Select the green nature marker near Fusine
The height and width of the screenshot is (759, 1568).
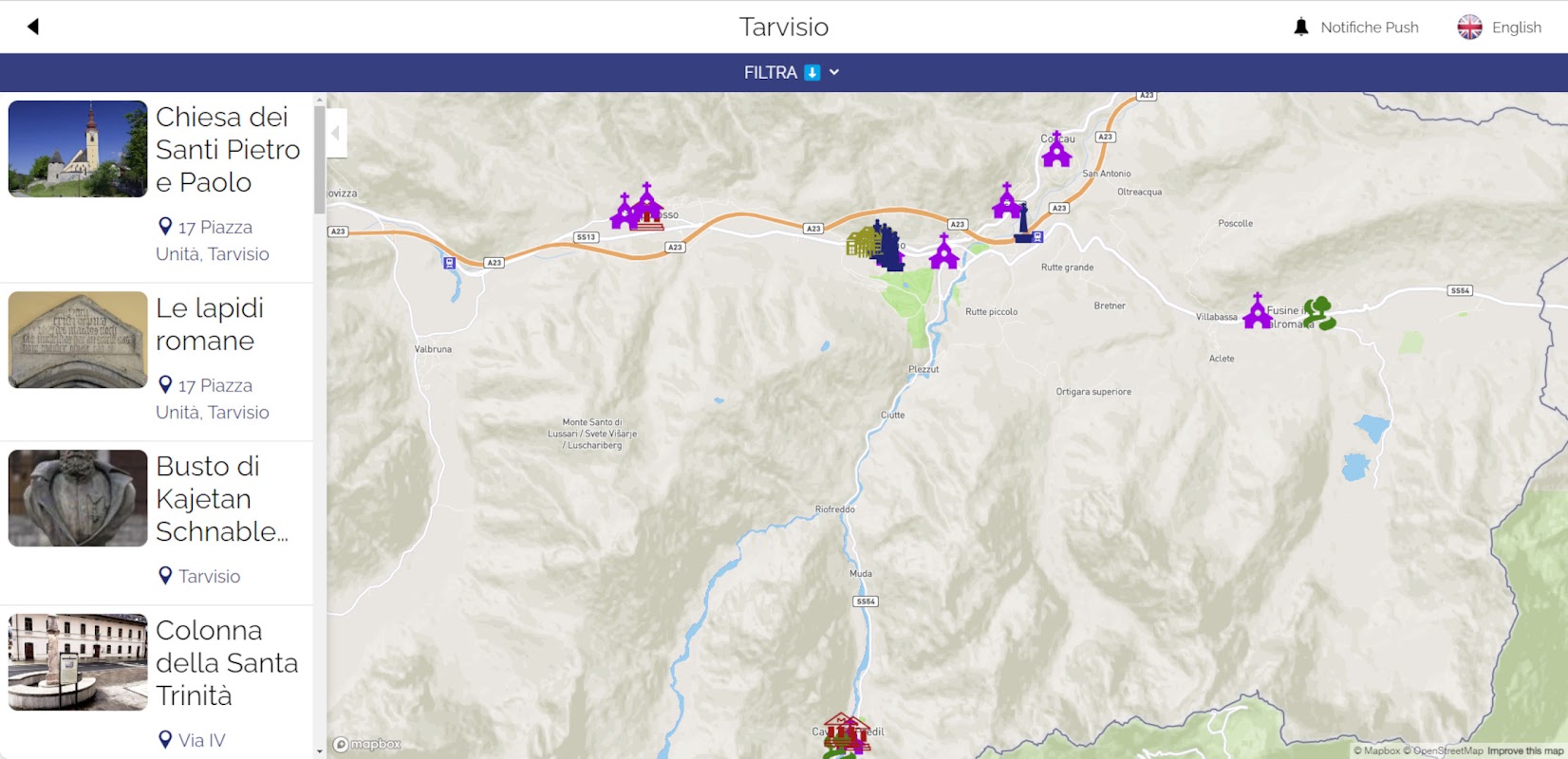click(1319, 313)
